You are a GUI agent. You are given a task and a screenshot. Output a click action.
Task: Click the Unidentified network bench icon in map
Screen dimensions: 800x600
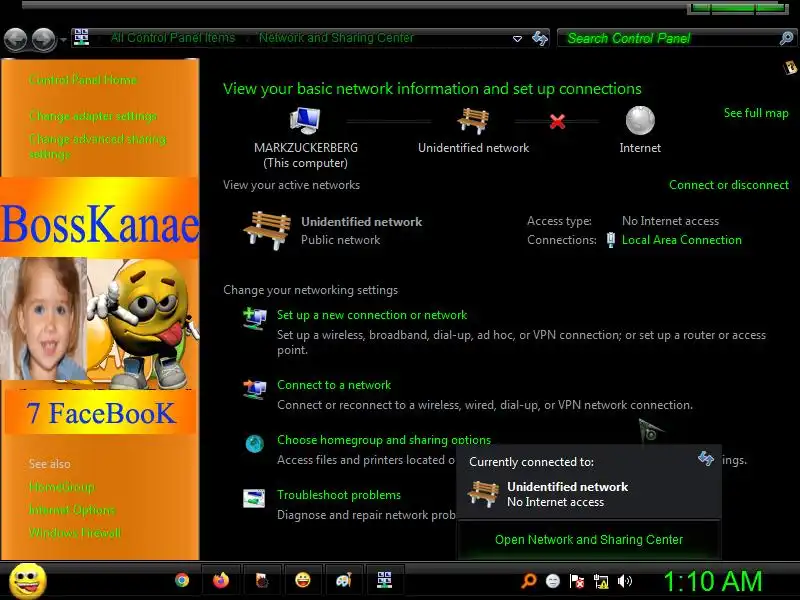click(x=473, y=121)
